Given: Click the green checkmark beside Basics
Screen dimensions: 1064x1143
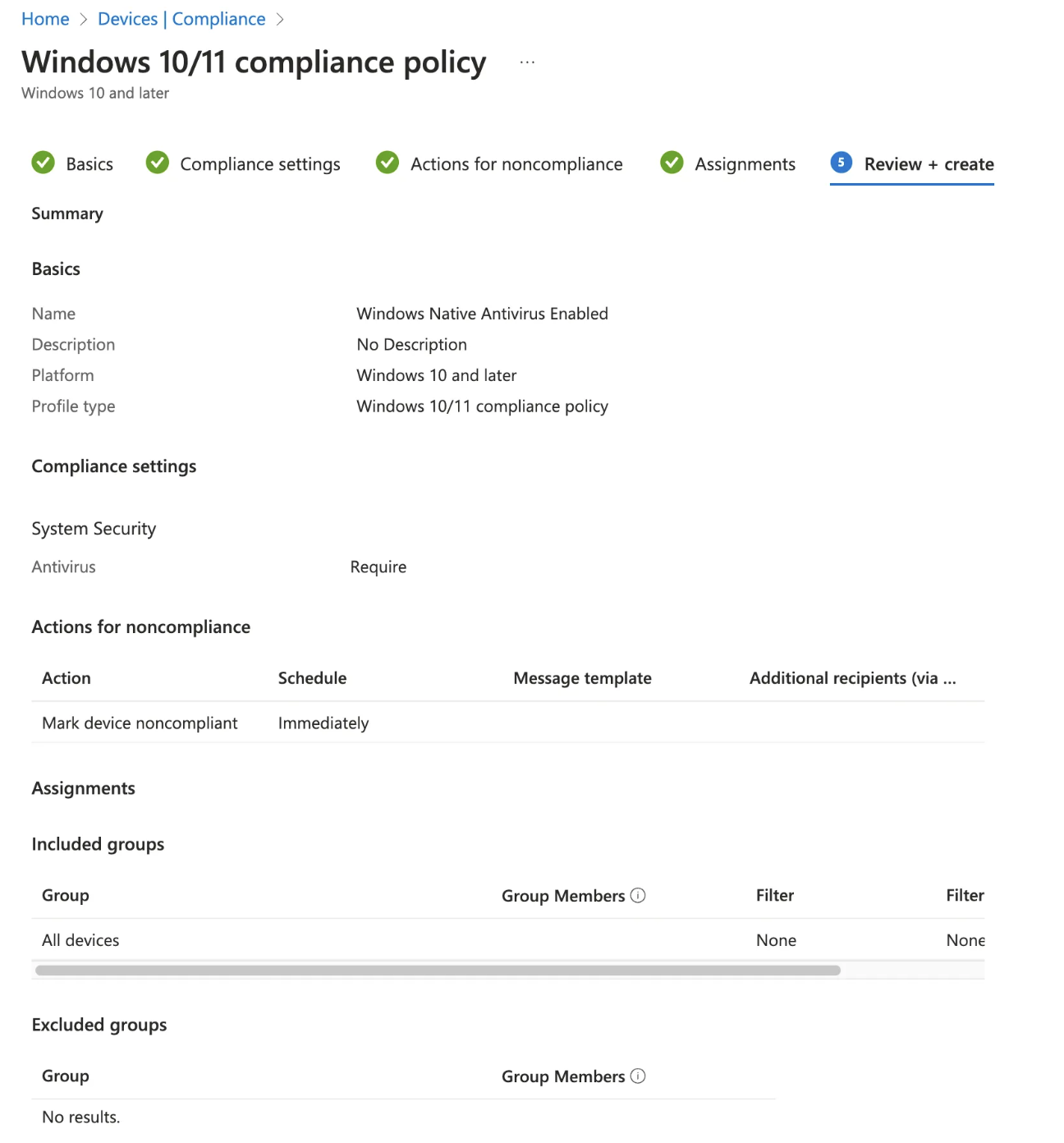Looking at the screenshot, I should [x=44, y=163].
